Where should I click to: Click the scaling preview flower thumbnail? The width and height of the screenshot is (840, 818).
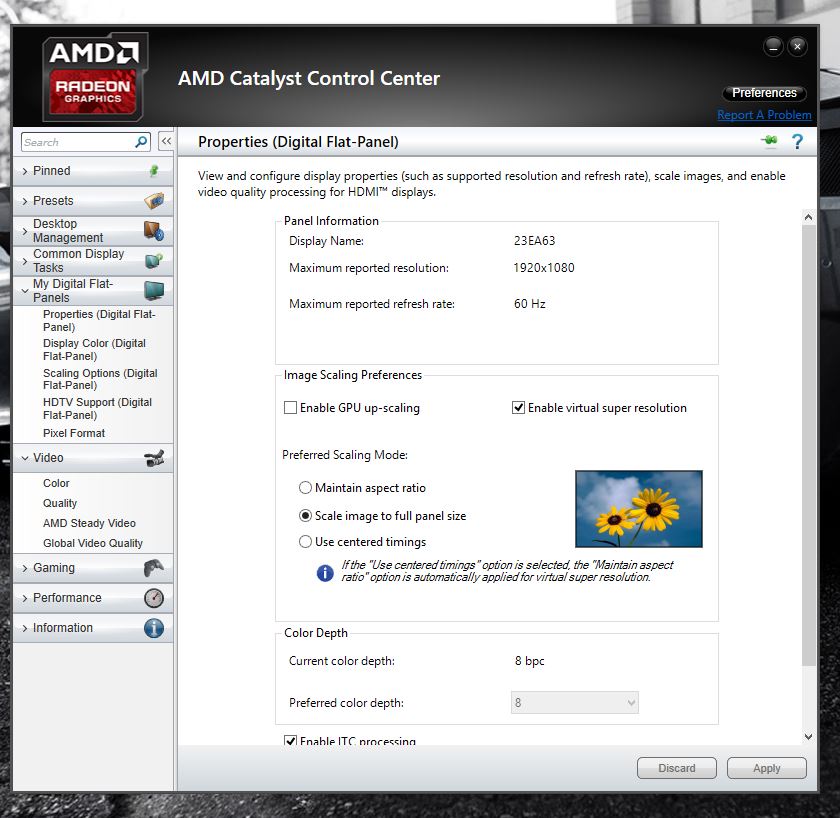639,509
